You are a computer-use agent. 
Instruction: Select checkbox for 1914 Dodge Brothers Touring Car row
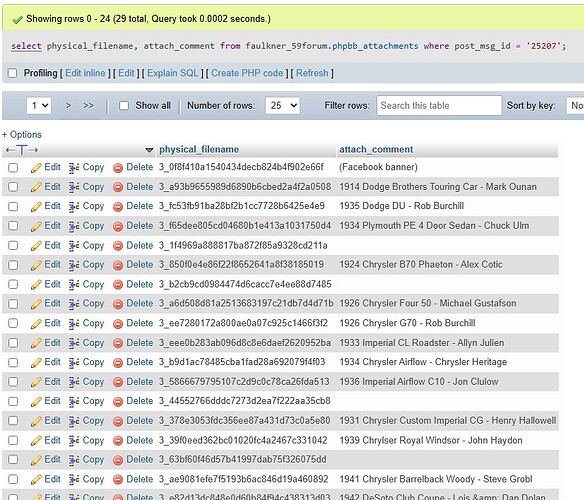(13, 187)
